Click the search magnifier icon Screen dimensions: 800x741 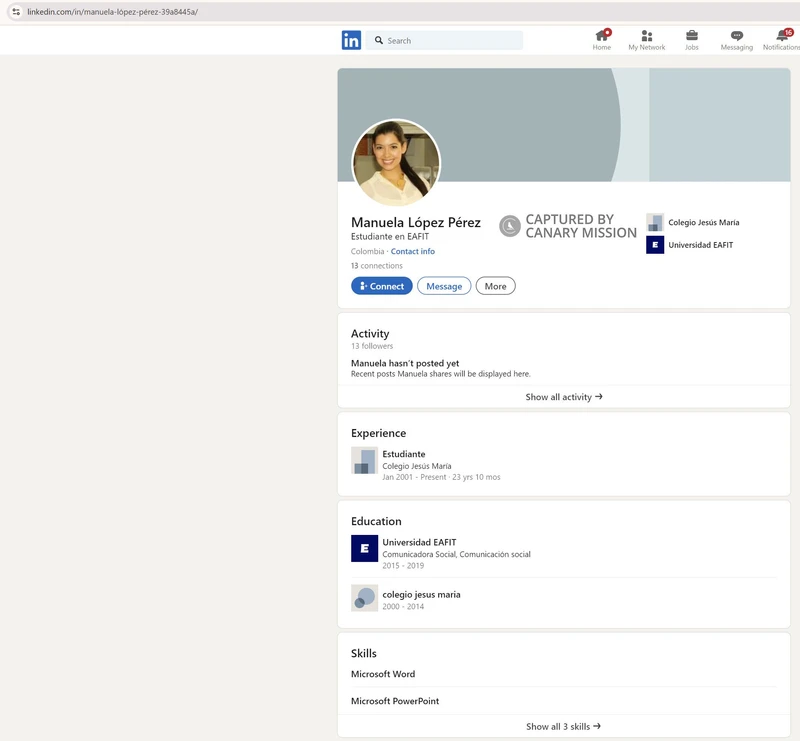[x=378, y=40]
